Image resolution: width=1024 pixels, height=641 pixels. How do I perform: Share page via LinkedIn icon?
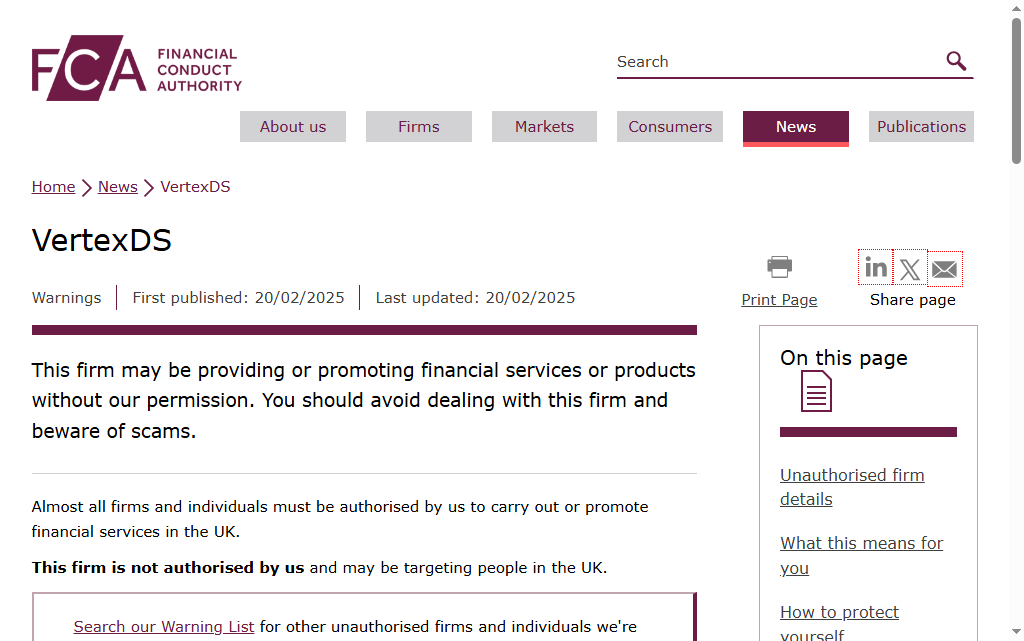[x=875, y=268]
